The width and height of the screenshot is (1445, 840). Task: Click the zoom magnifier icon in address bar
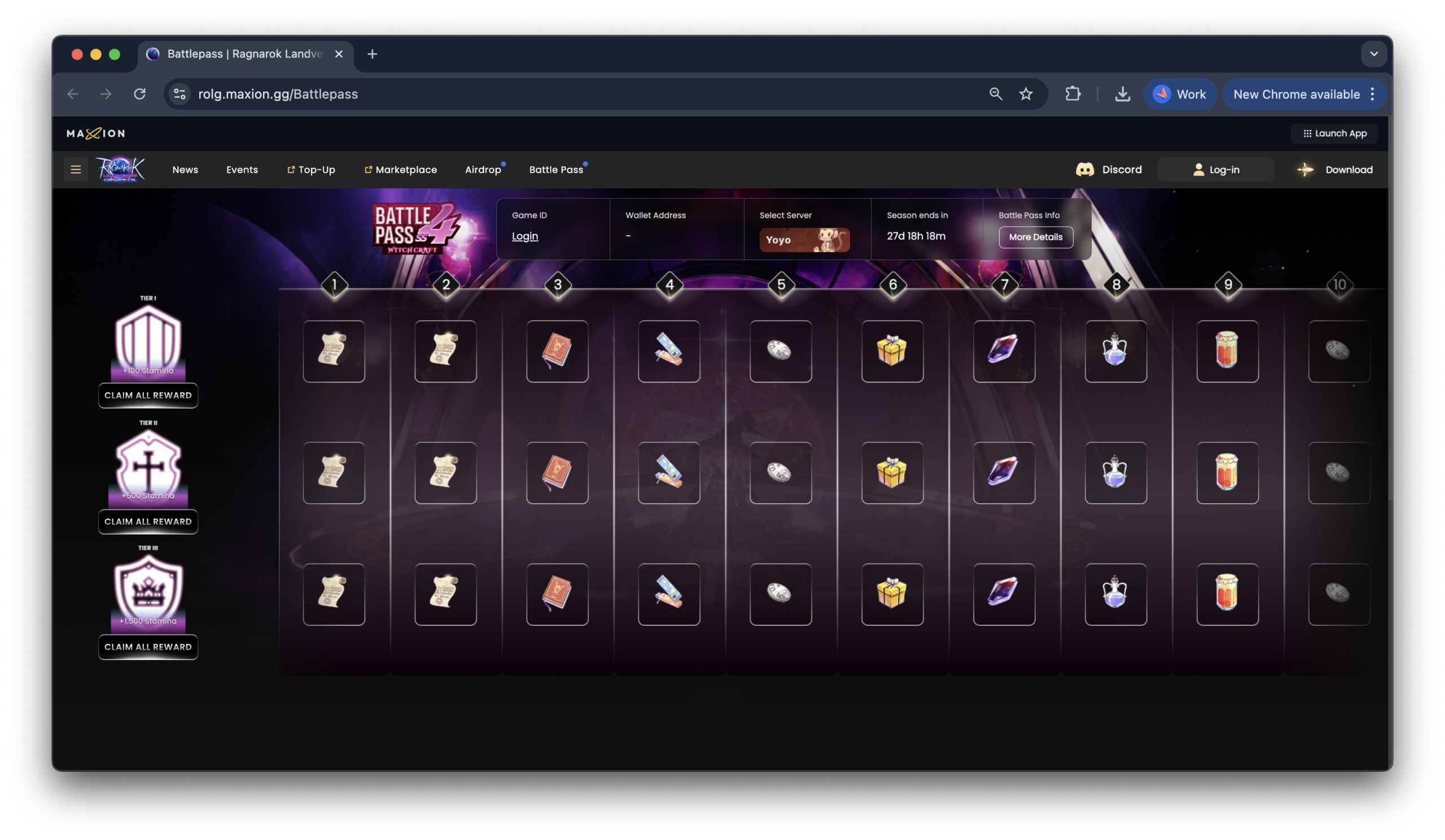click(x=996, y=94)
